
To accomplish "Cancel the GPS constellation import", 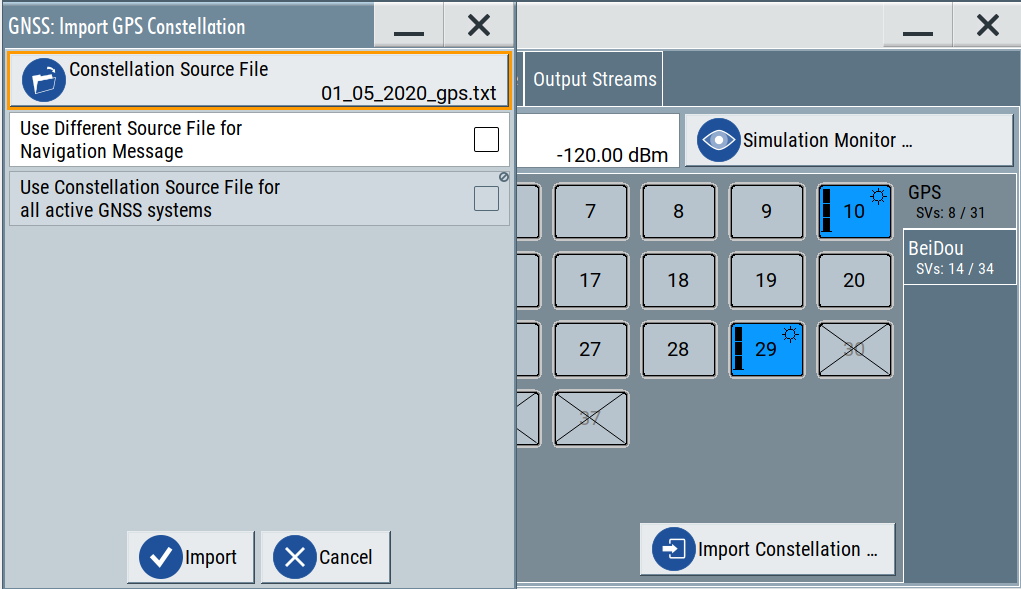I will click(325, 557).
